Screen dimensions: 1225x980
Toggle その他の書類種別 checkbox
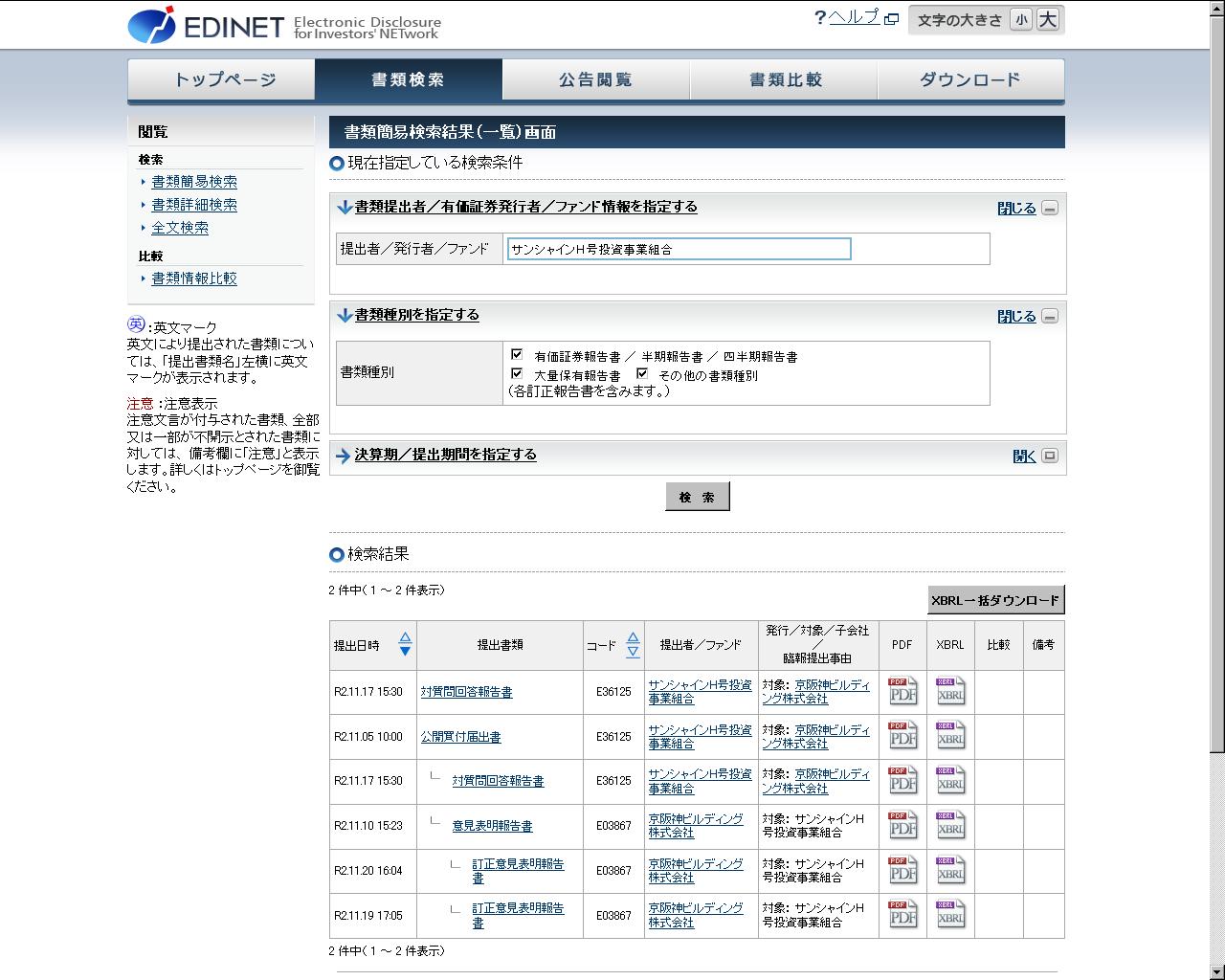pos(642,373)
